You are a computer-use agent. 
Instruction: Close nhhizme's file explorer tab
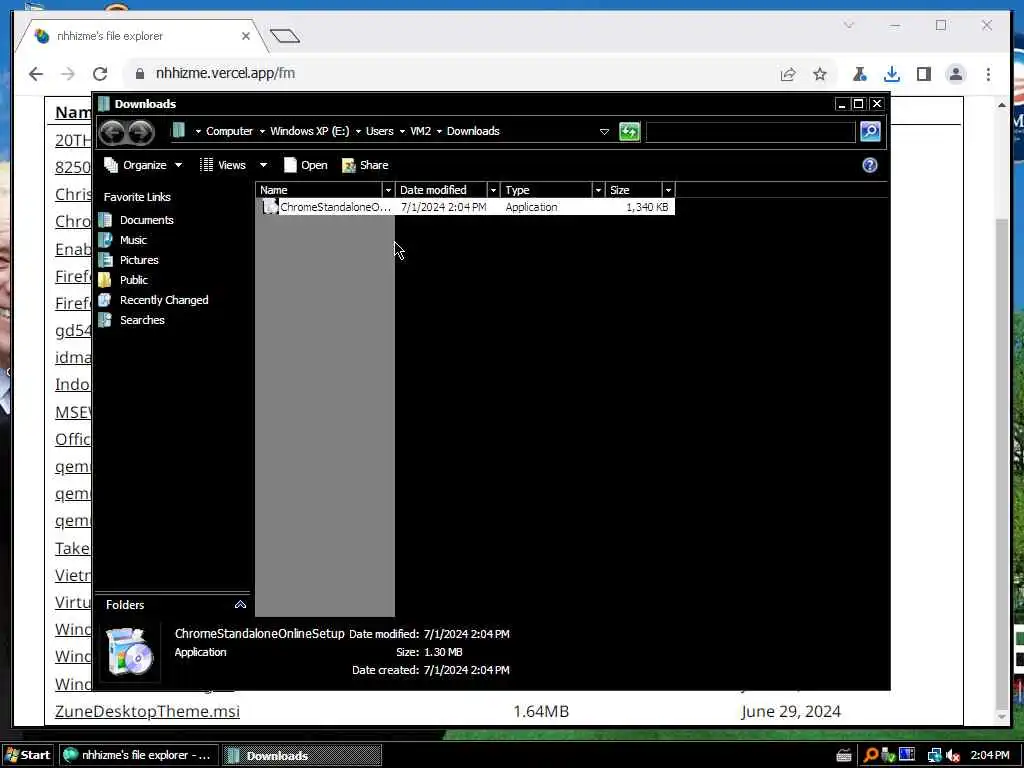pyautogui.click(x=246, y=36)
